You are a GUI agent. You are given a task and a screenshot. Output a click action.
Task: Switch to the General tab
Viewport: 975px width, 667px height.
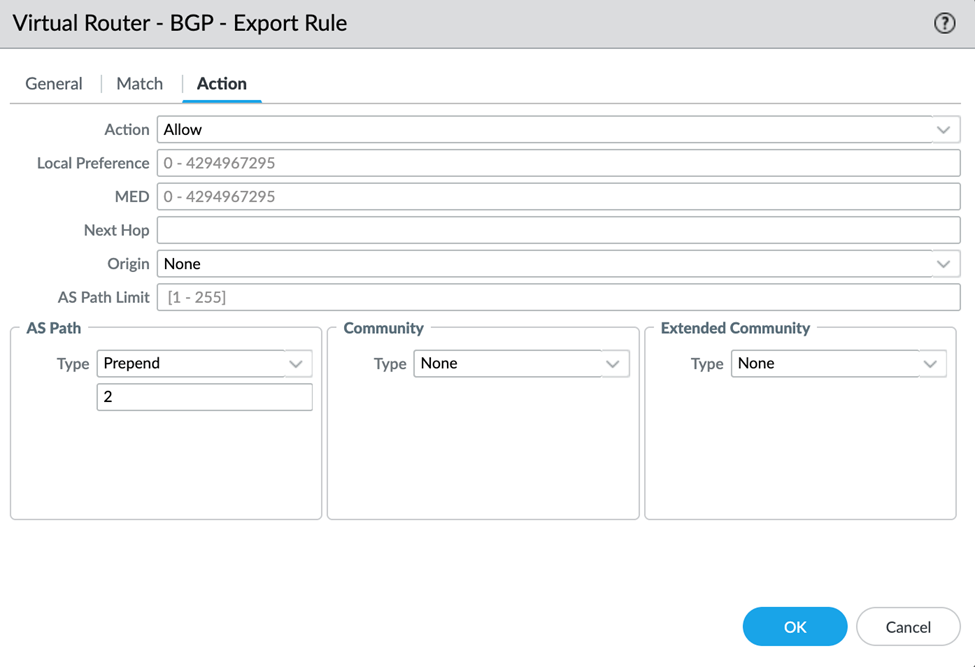53,83
